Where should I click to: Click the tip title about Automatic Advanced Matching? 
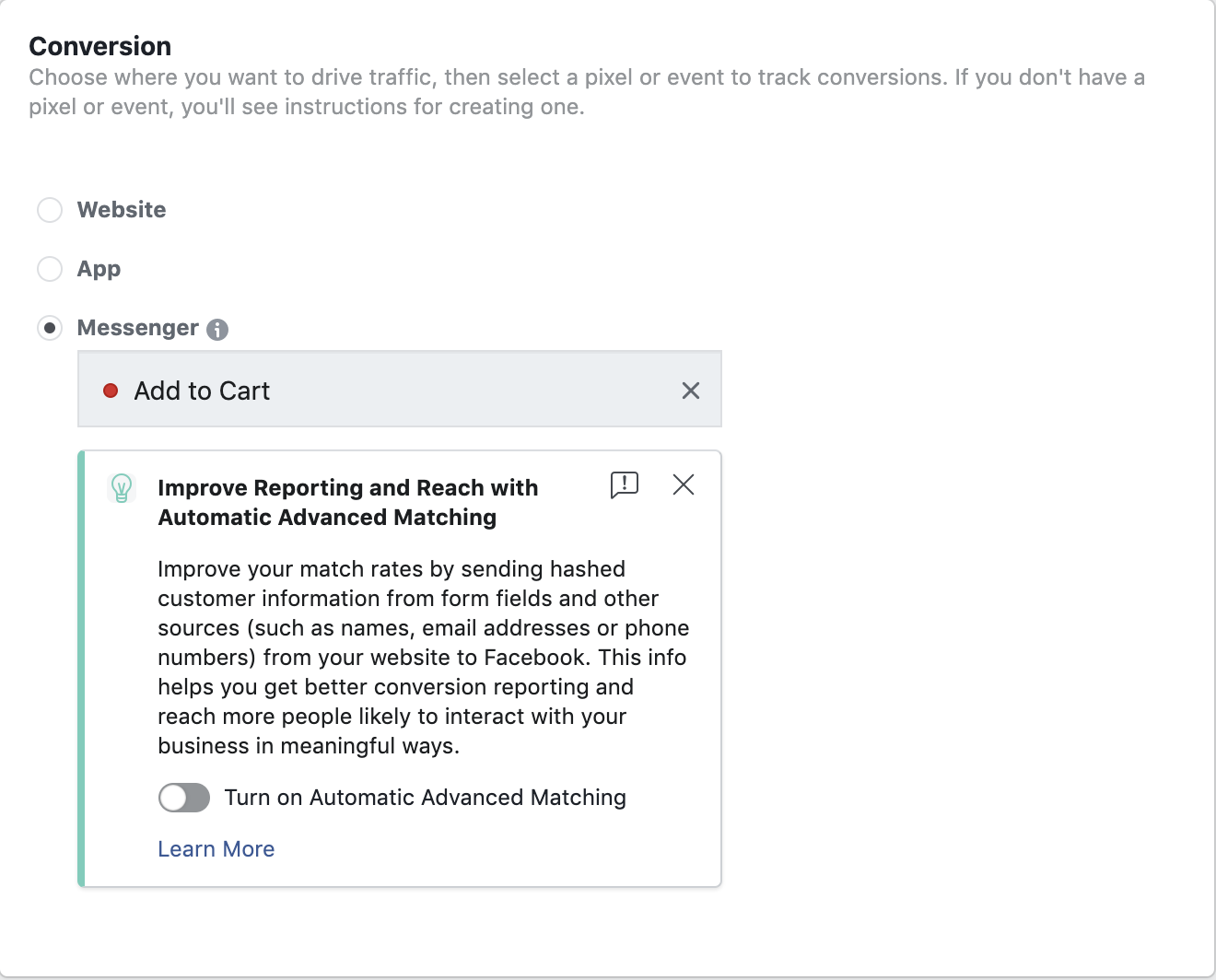pos(348,503)
